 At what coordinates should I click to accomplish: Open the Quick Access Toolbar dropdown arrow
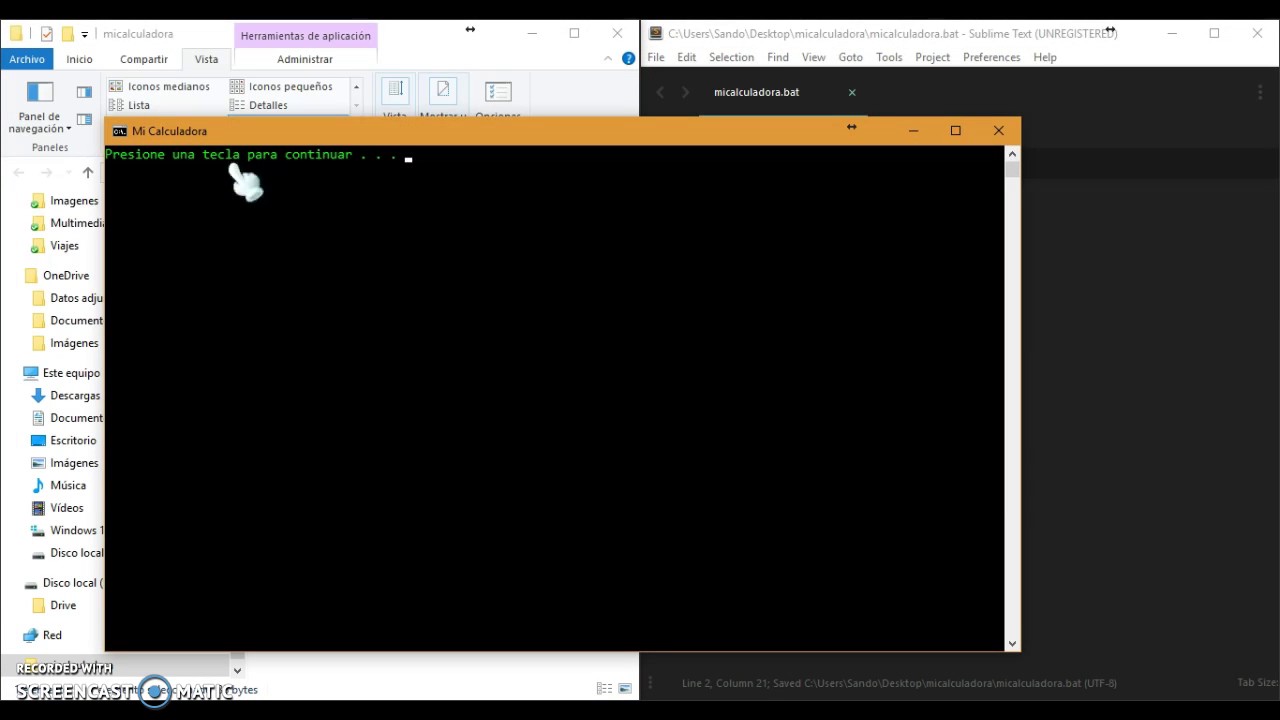click(x=85, y=34)
